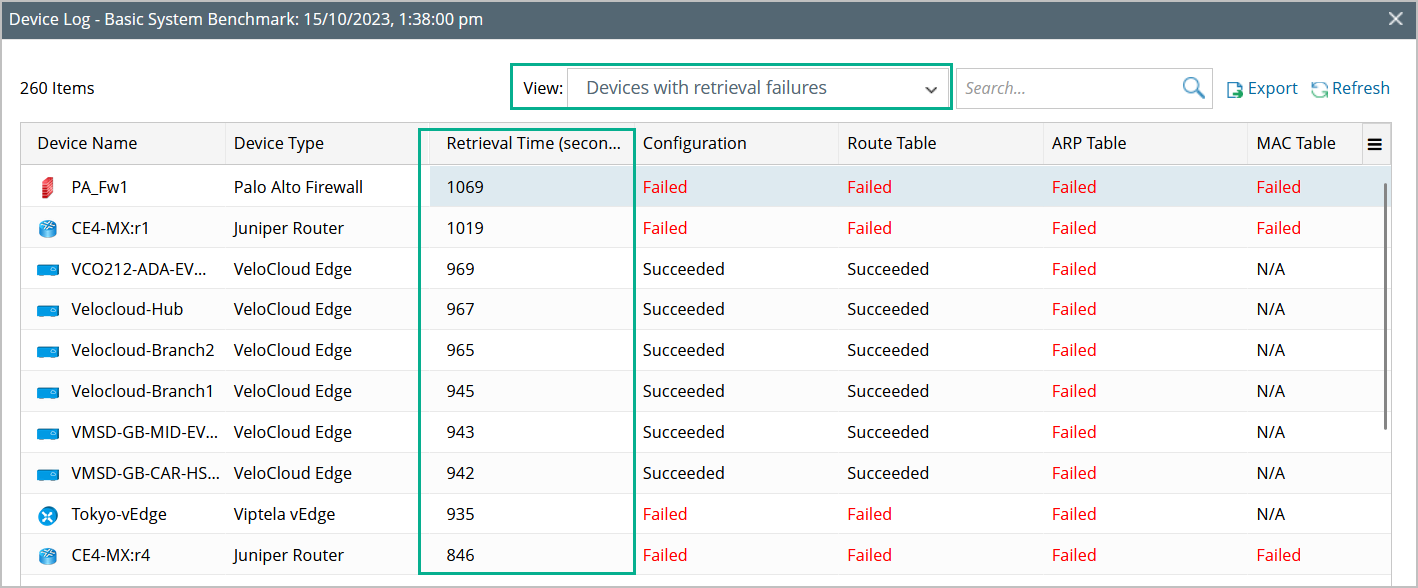Viewport: 1418px width, 588px height.
Task: Sort by Device Name column header
Action: [x=88, y=143]
